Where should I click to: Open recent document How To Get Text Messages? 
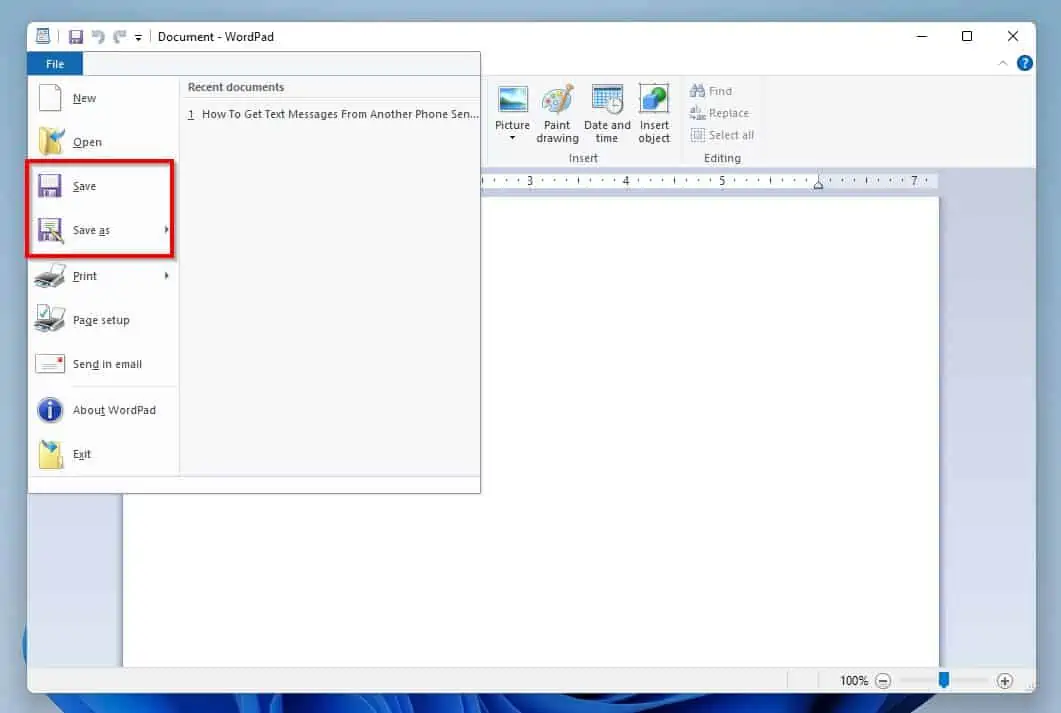click(332, 114)
